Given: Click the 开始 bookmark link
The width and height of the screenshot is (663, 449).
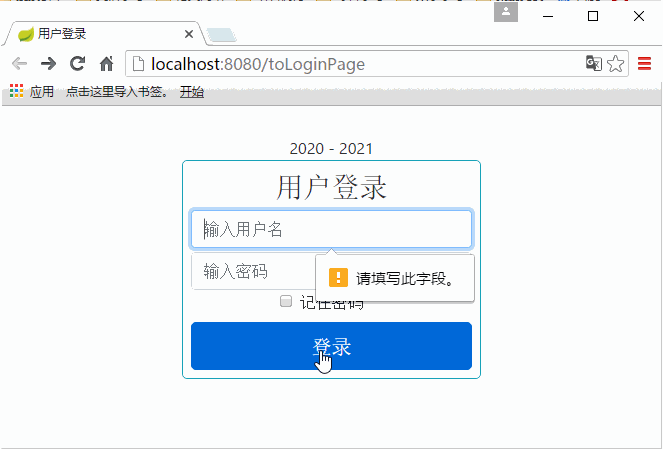Looking at the screenshot, I should 192,91.
